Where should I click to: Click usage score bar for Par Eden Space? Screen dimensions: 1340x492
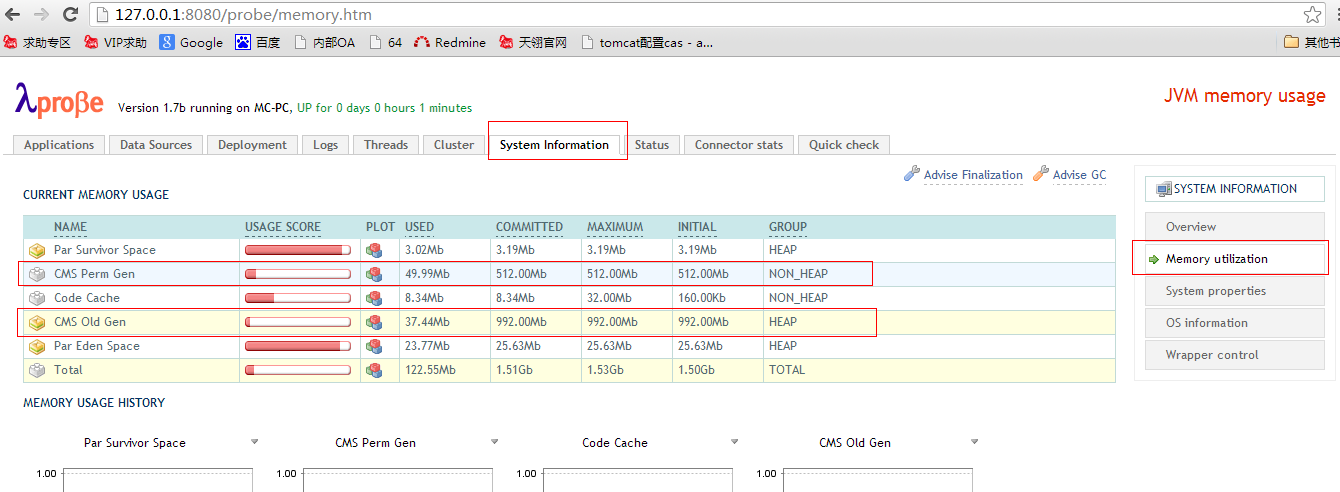point(298,346)
